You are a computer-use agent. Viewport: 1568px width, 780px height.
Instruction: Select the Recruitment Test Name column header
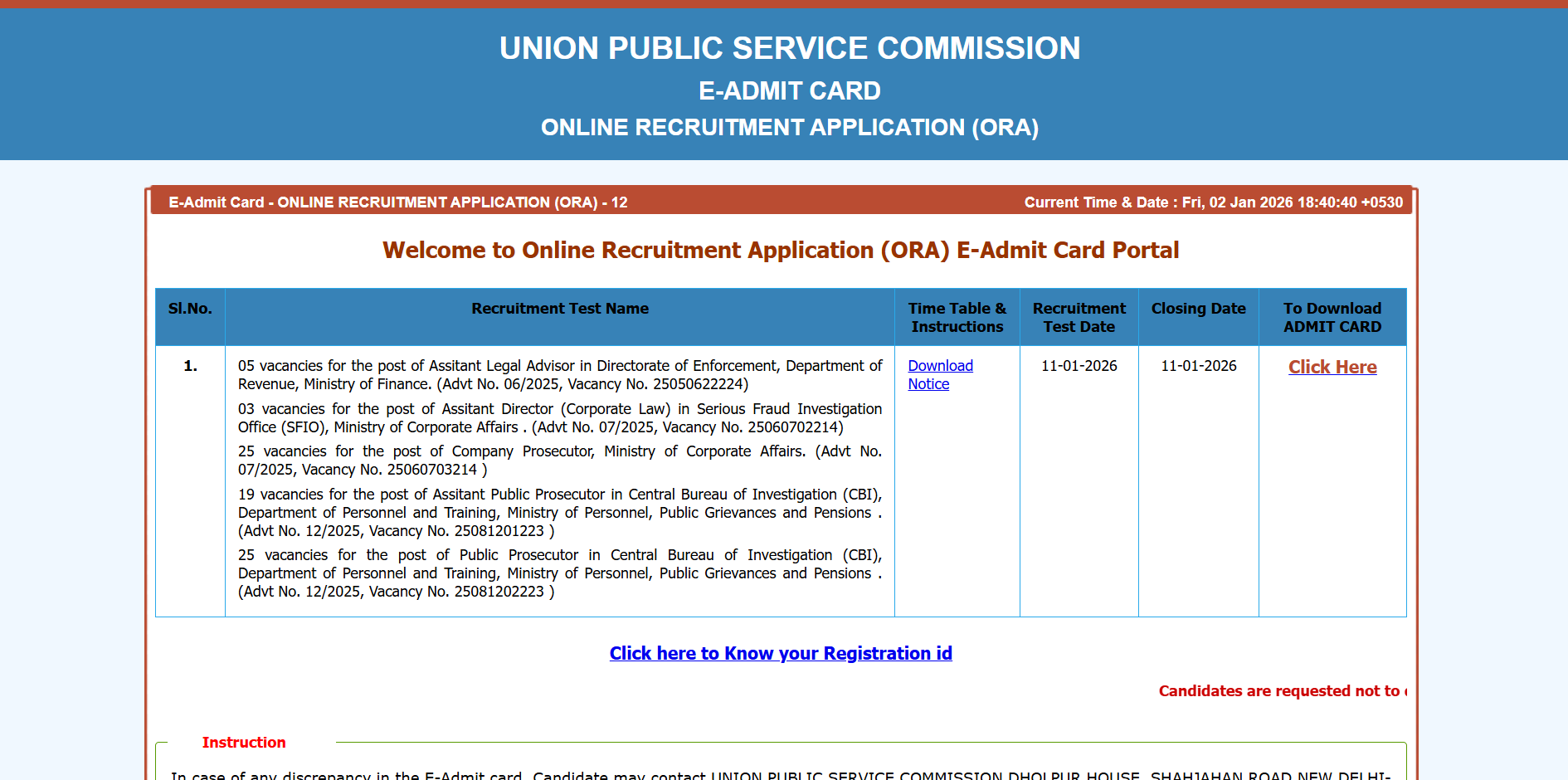coord(560,308)
